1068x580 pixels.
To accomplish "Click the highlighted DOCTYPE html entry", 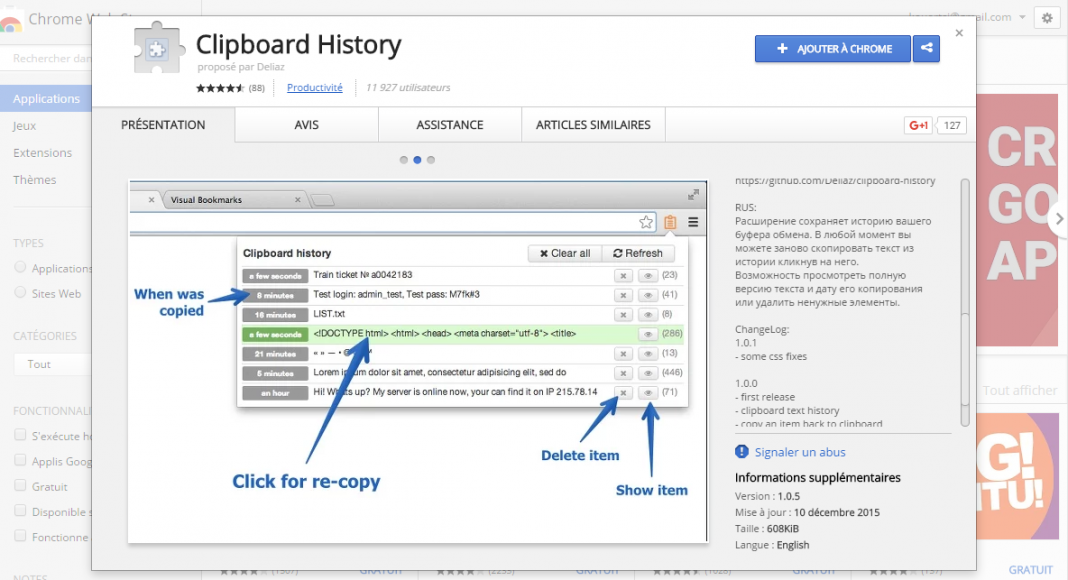I will coord(445,334).
